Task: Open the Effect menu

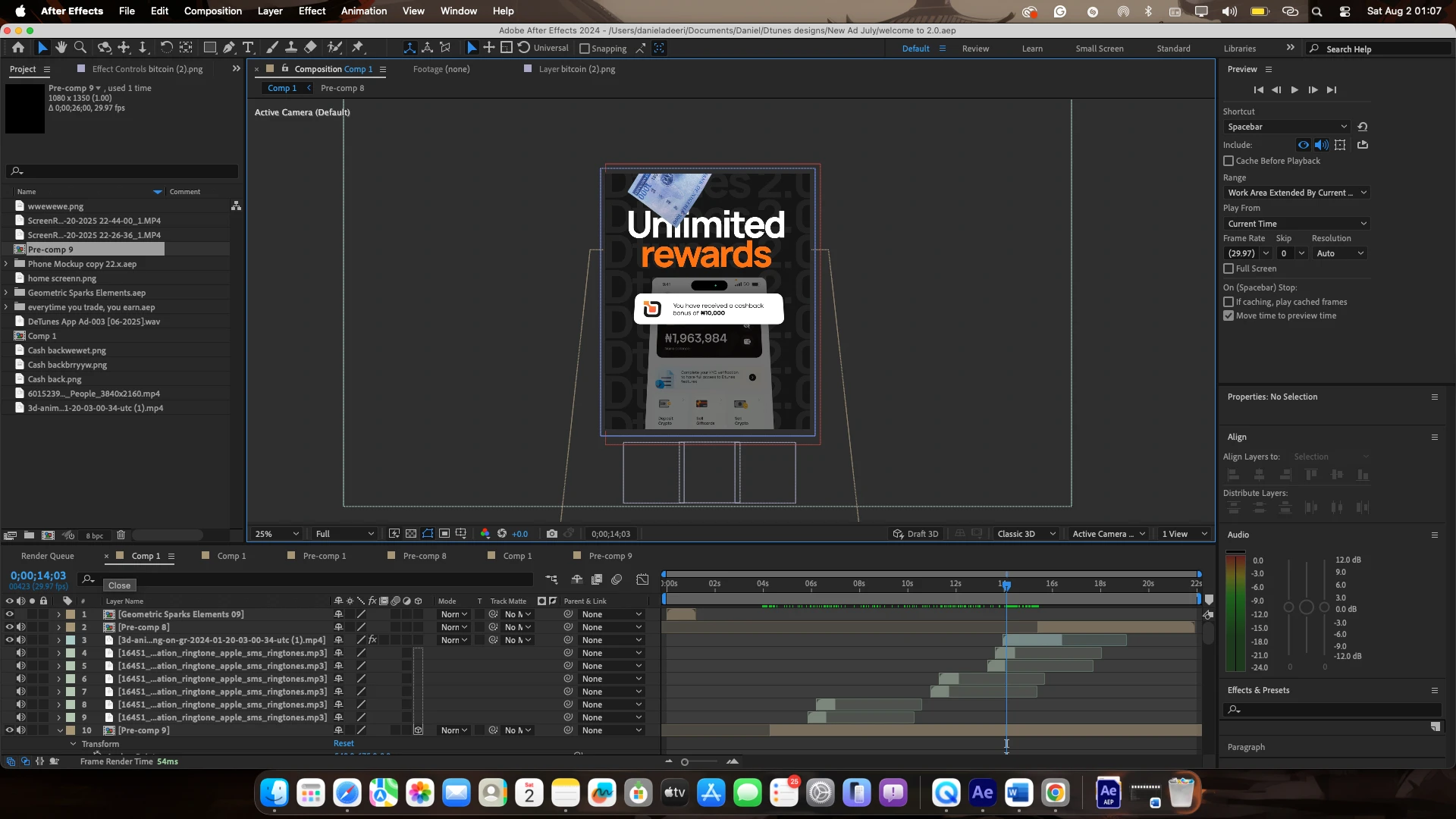Action: [312, 11]
